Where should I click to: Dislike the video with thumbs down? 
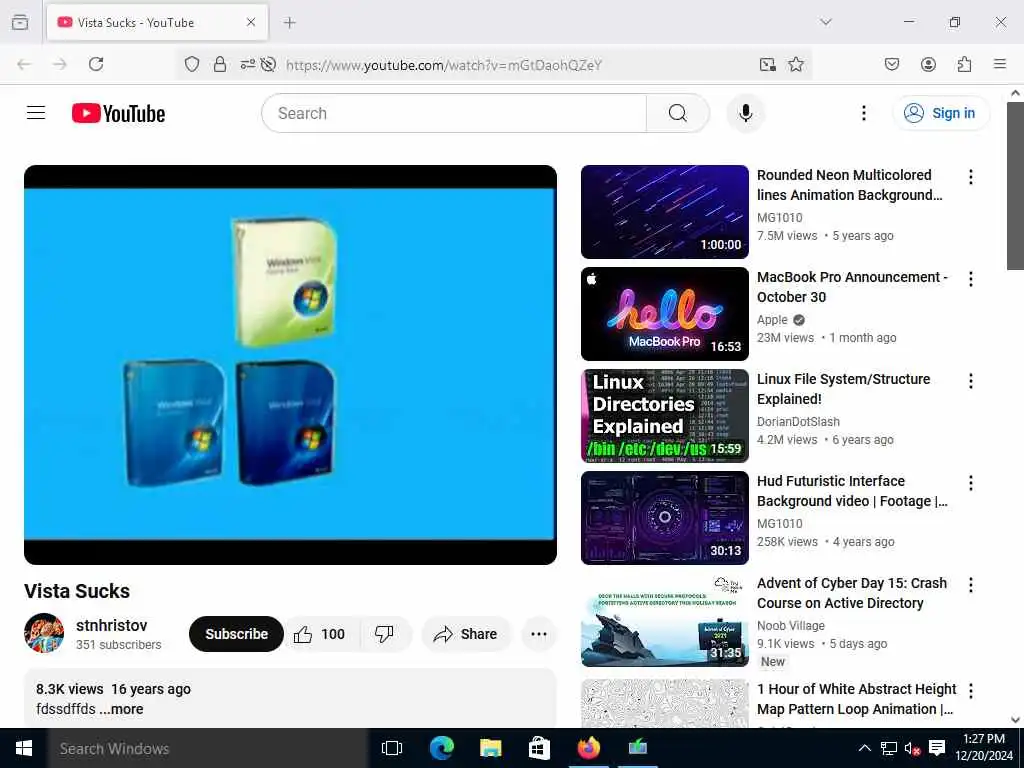pos(385,634)
